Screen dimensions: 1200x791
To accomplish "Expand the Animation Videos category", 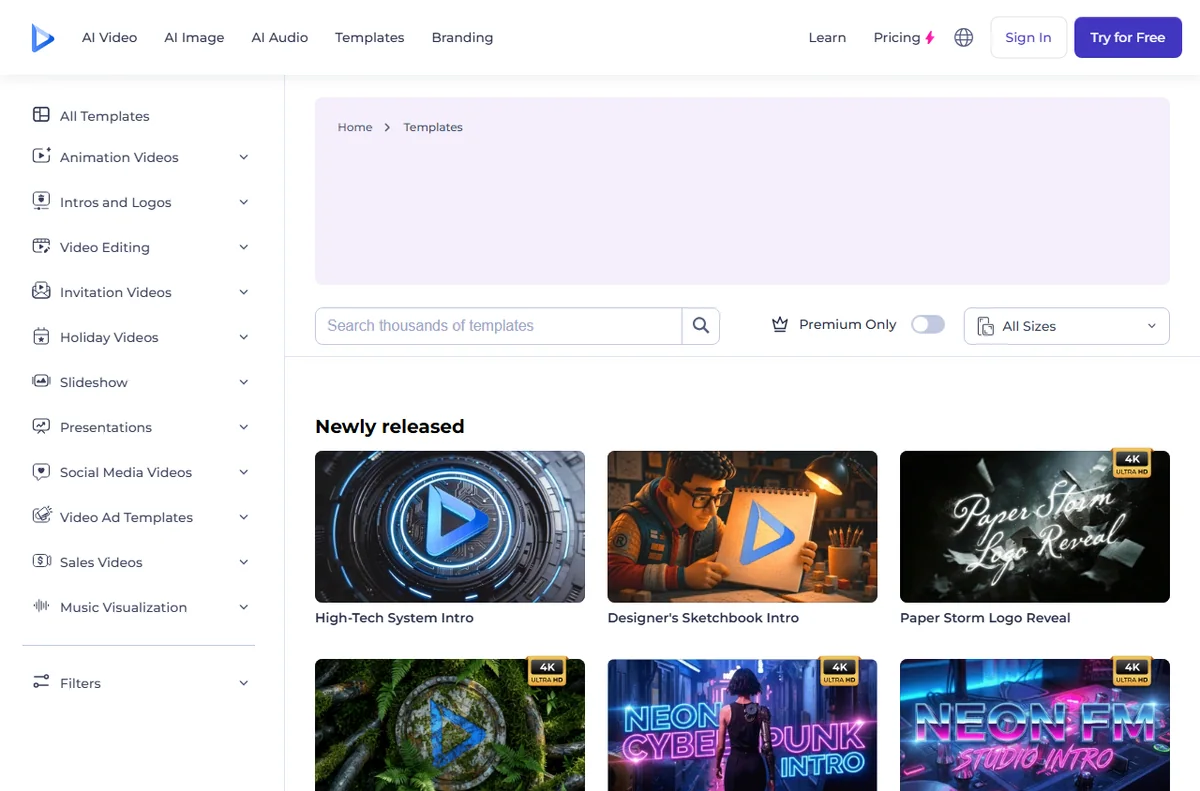I will click(244, 157).
